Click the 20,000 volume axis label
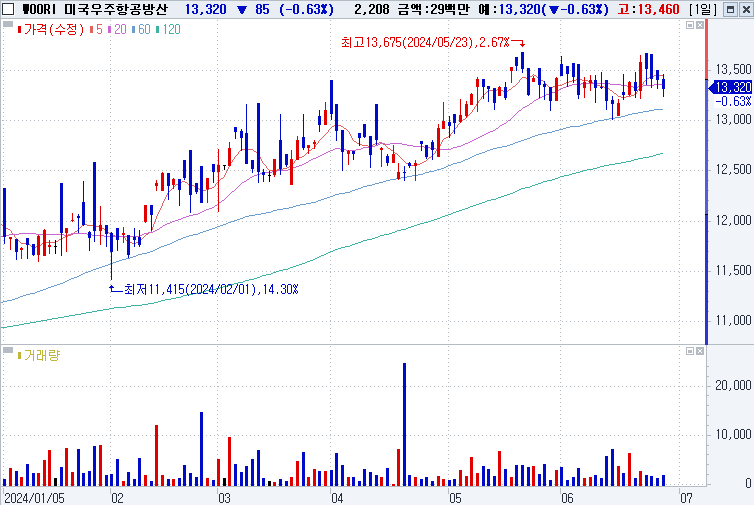 [x=733, y=385]
